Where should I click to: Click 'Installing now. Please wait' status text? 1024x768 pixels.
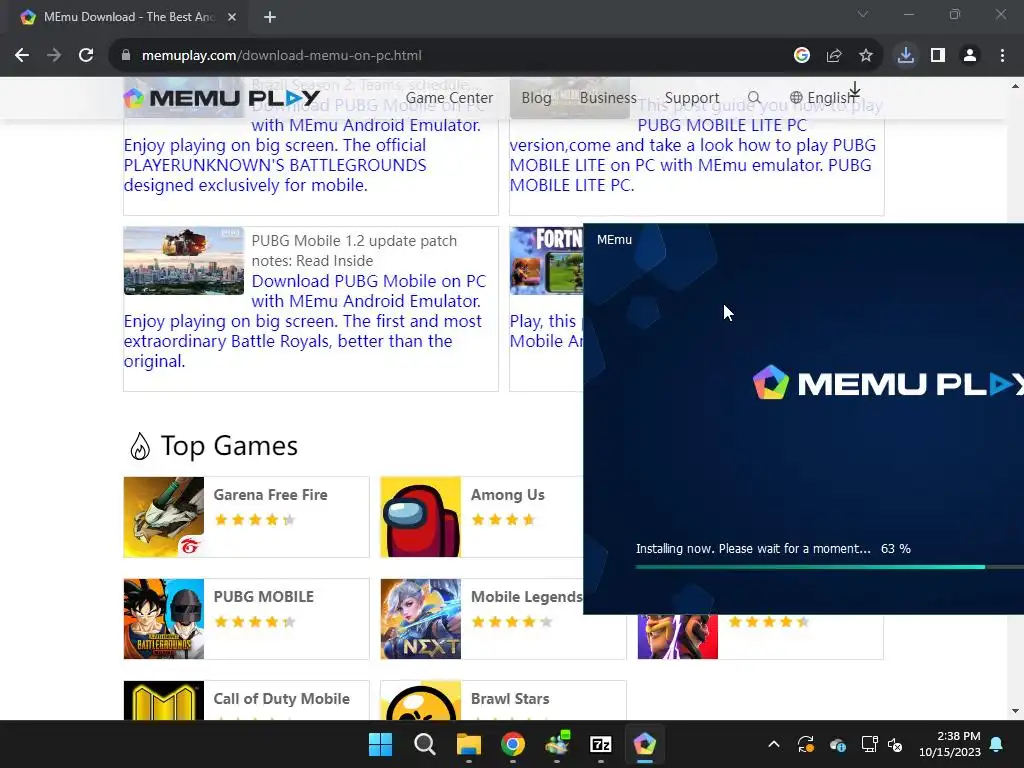coord(753,549)
